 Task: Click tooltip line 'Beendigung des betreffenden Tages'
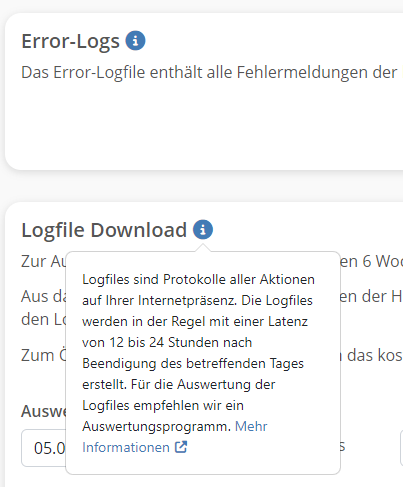coord(193,363)
